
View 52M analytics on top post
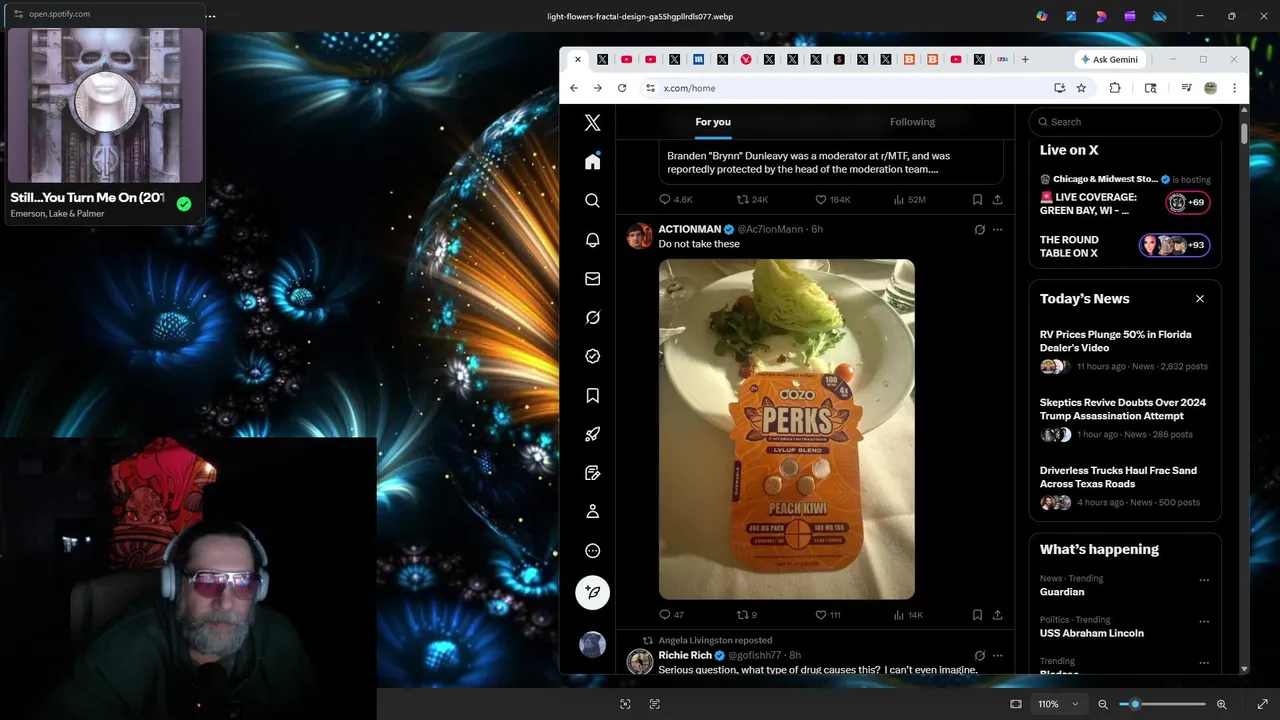pos(909,200)
